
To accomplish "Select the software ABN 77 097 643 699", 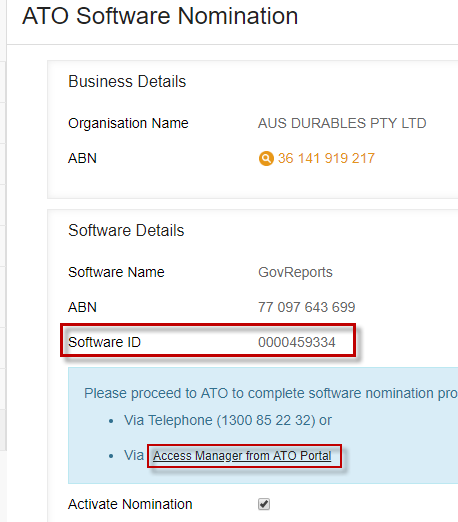I will click(x=307, y=307).
